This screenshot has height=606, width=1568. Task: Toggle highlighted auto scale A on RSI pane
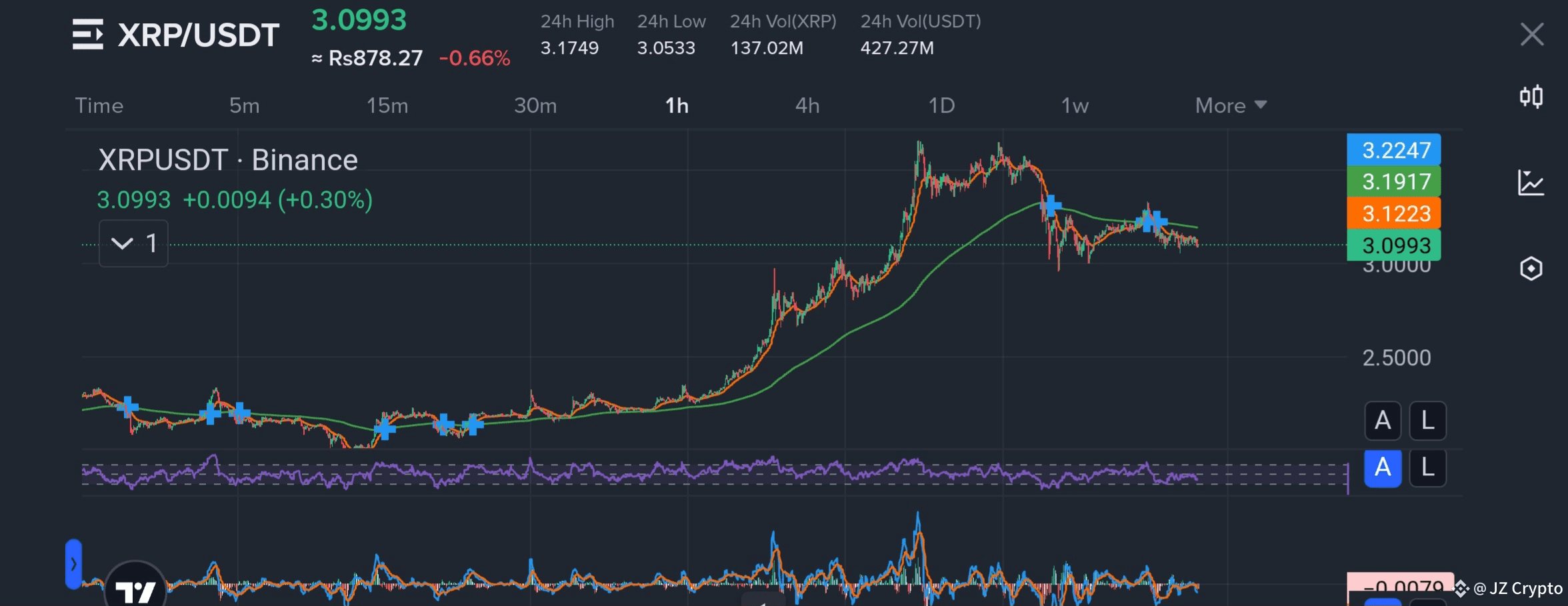click(1383, 468)
